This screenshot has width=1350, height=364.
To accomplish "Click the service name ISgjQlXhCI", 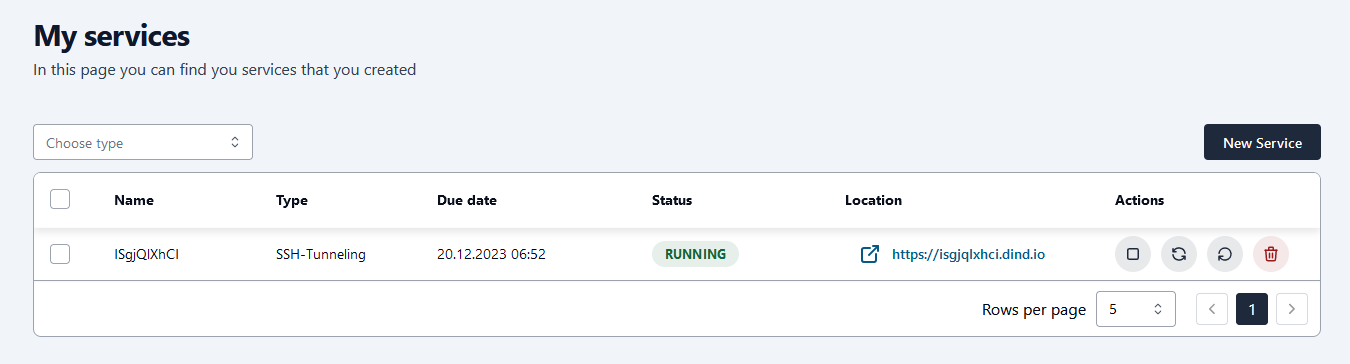I will [x=146, y=254].
